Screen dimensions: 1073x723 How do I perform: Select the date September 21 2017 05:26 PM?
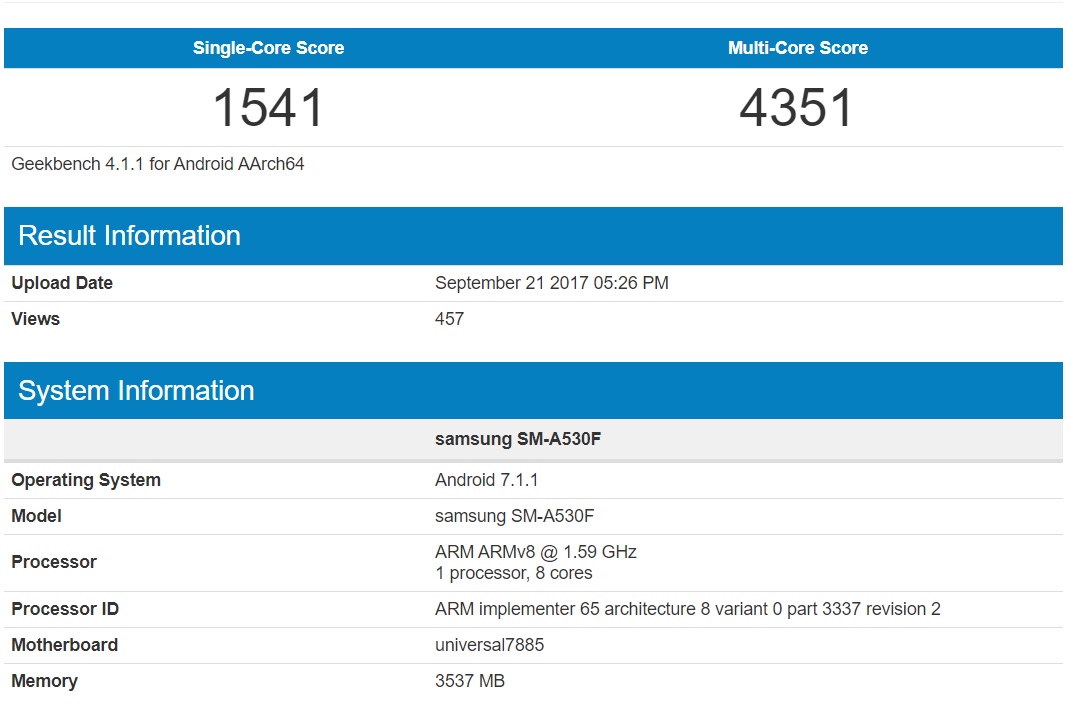552,283
